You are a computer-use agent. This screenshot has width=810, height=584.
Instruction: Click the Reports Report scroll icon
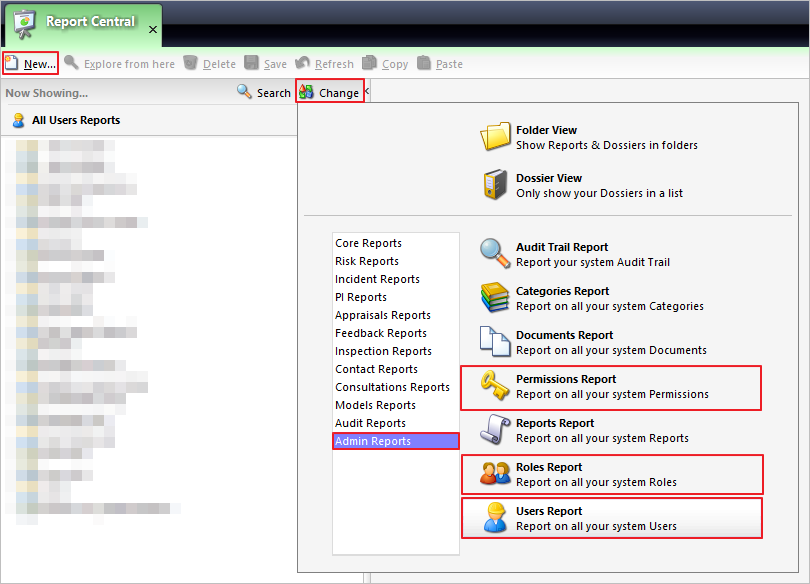495,430
